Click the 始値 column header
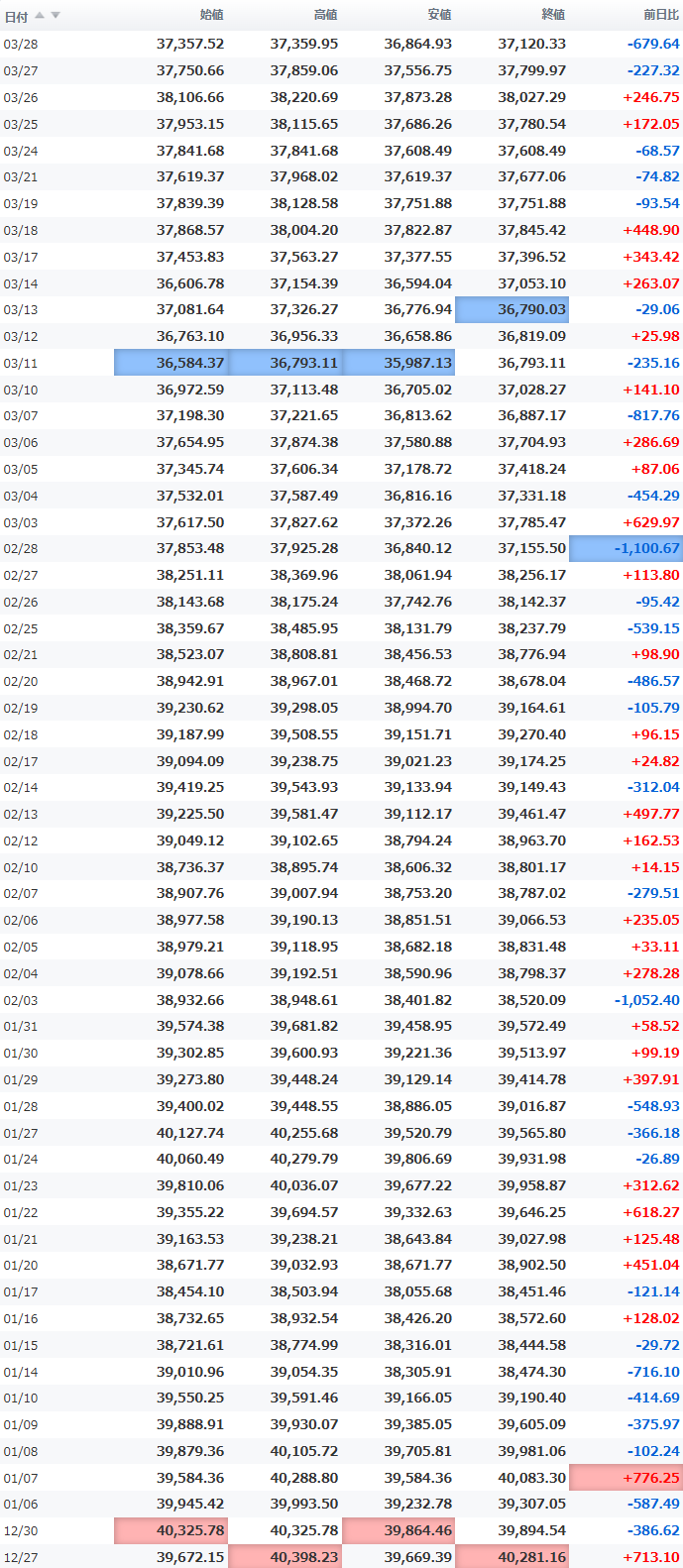 pos(211,15)
